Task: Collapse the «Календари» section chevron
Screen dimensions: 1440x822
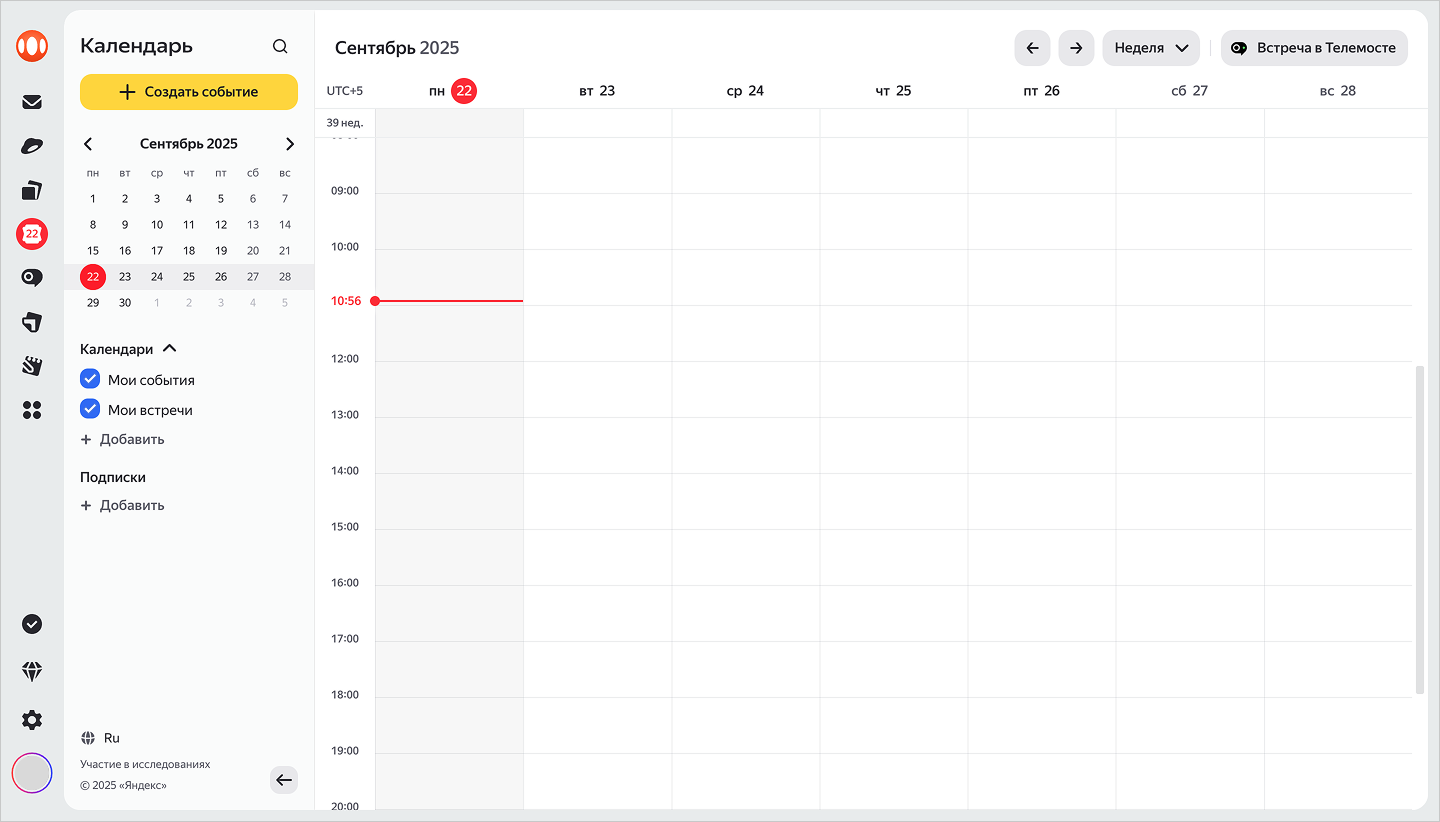Action: pos(170,349)
